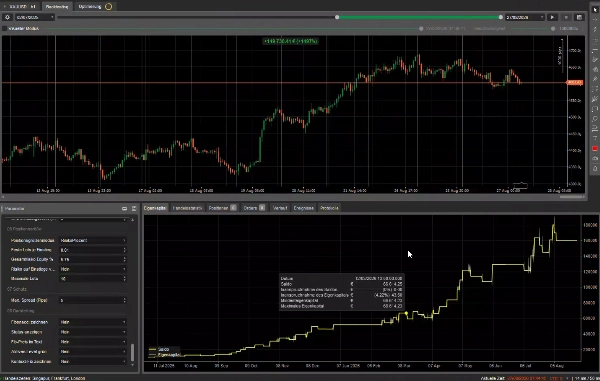Start the backtest with play button
Image resolution: width=600 pixels, height=381 pixels.
(552, 17)
